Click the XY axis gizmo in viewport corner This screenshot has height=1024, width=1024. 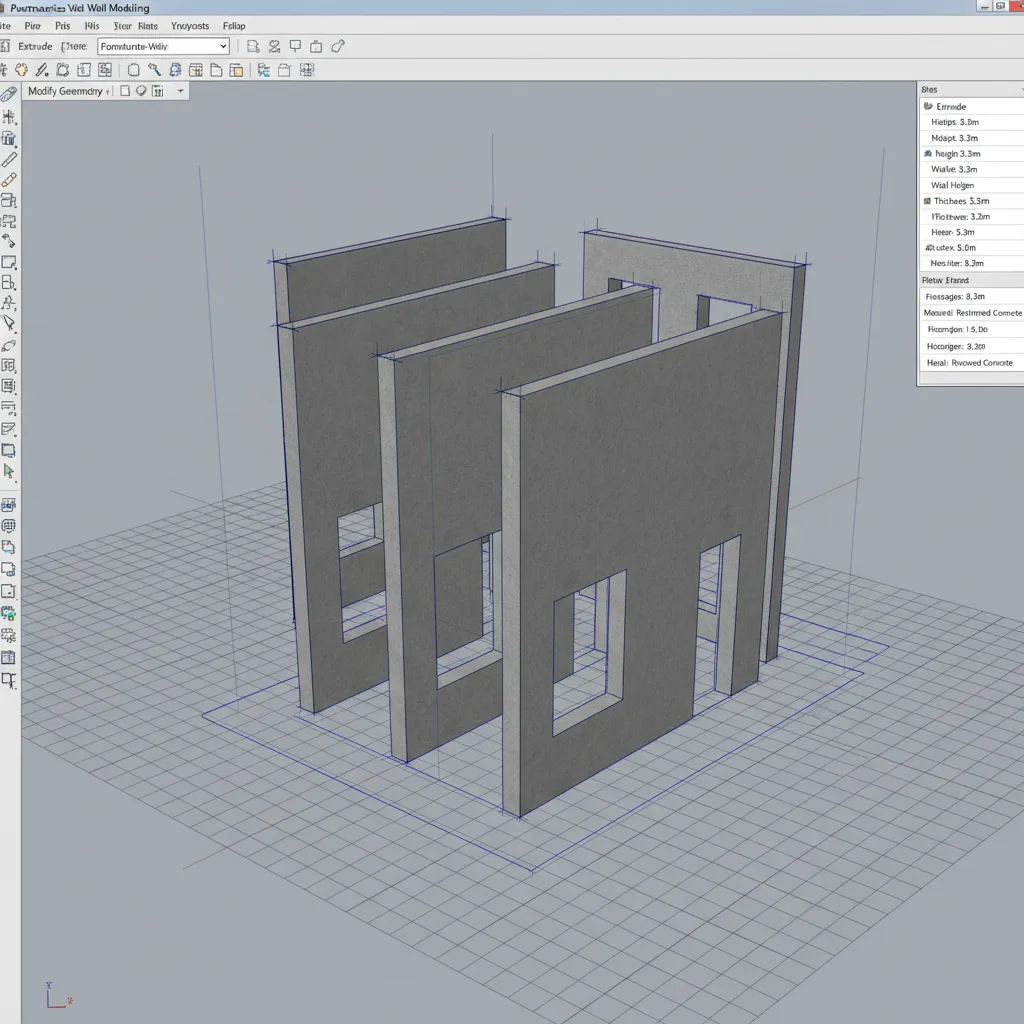(x=59, y=995)
